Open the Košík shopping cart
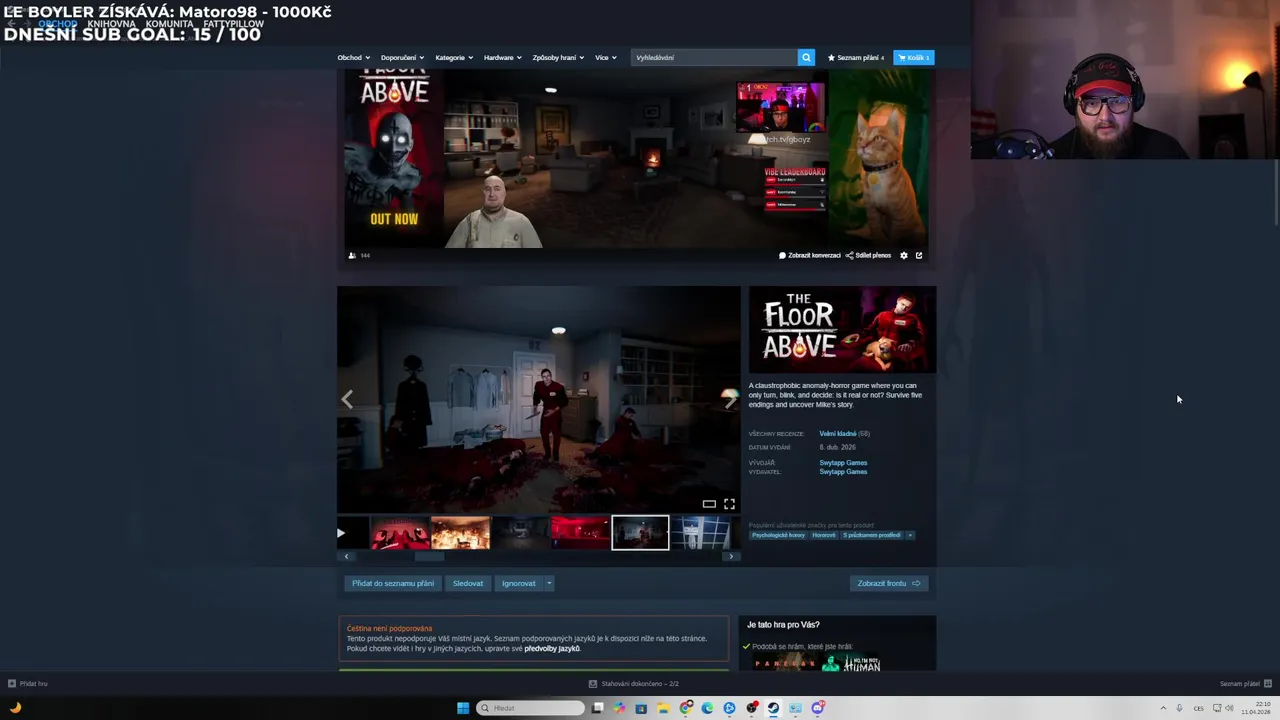1280x720 pixels. (x=914, y=57)
